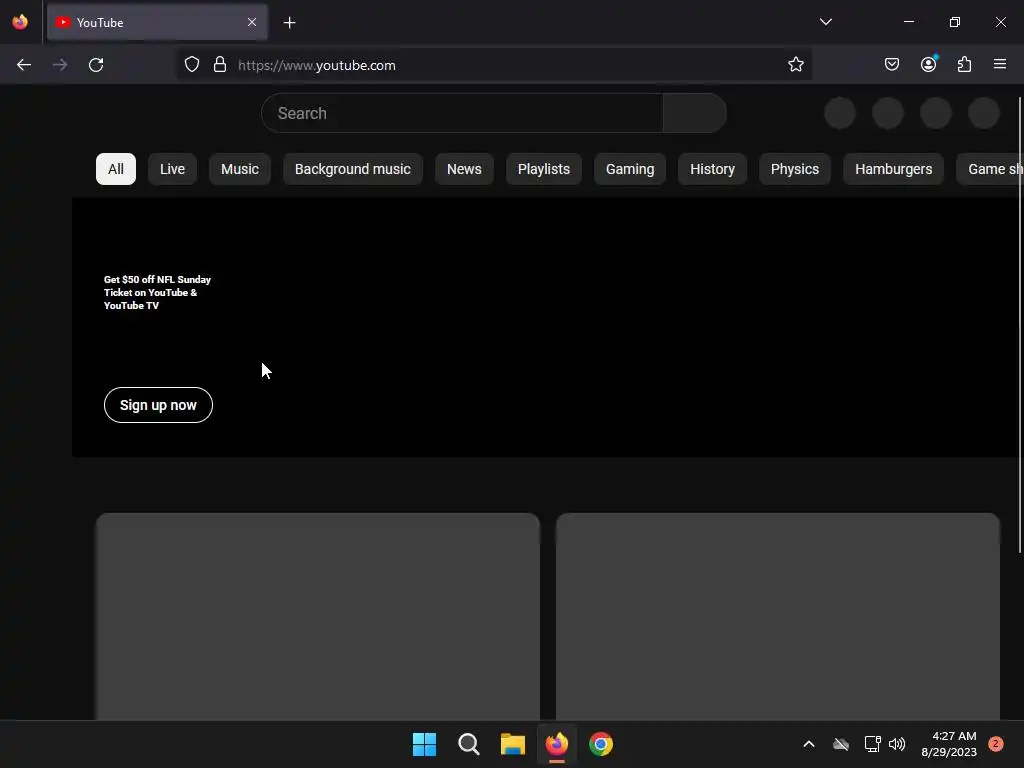Image resolution: width=1024 pixels, height=768 pixels.
Task: Launch Google Chrome from taskbar
Action: (601, 744)
